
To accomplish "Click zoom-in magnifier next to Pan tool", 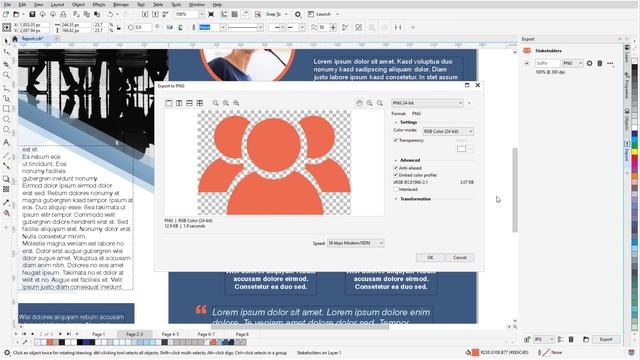I will pos(369,103).
